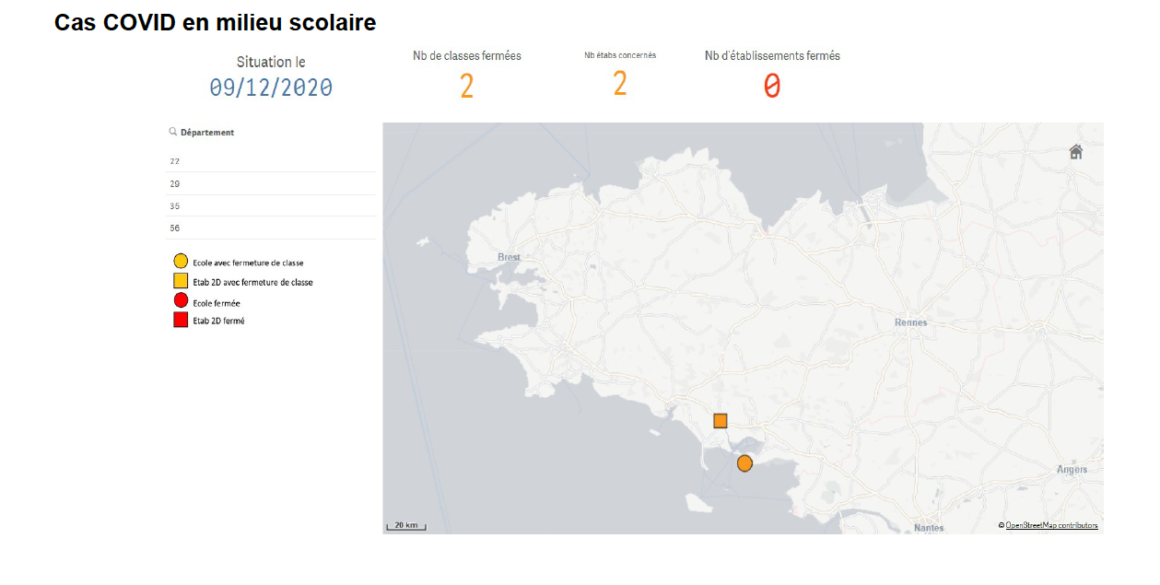This screenshot has width=1160, height=585.
Task: Filter by département 56
Action: pos(271,228)
